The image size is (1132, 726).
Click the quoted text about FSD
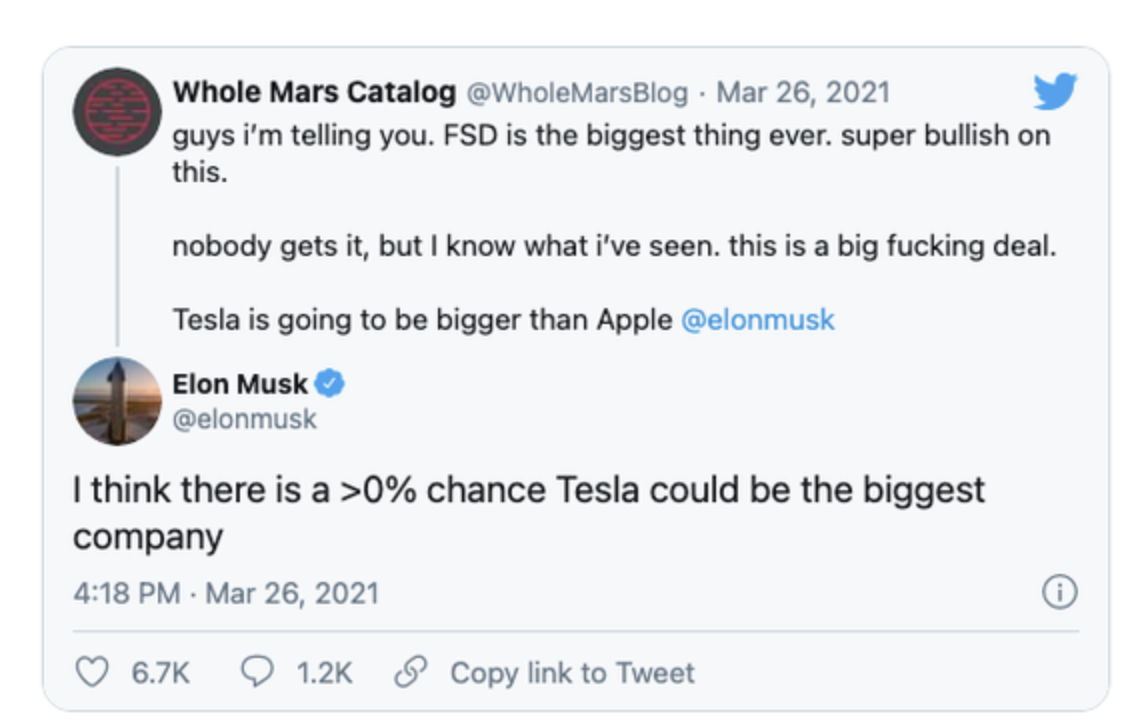click(610, 137)
